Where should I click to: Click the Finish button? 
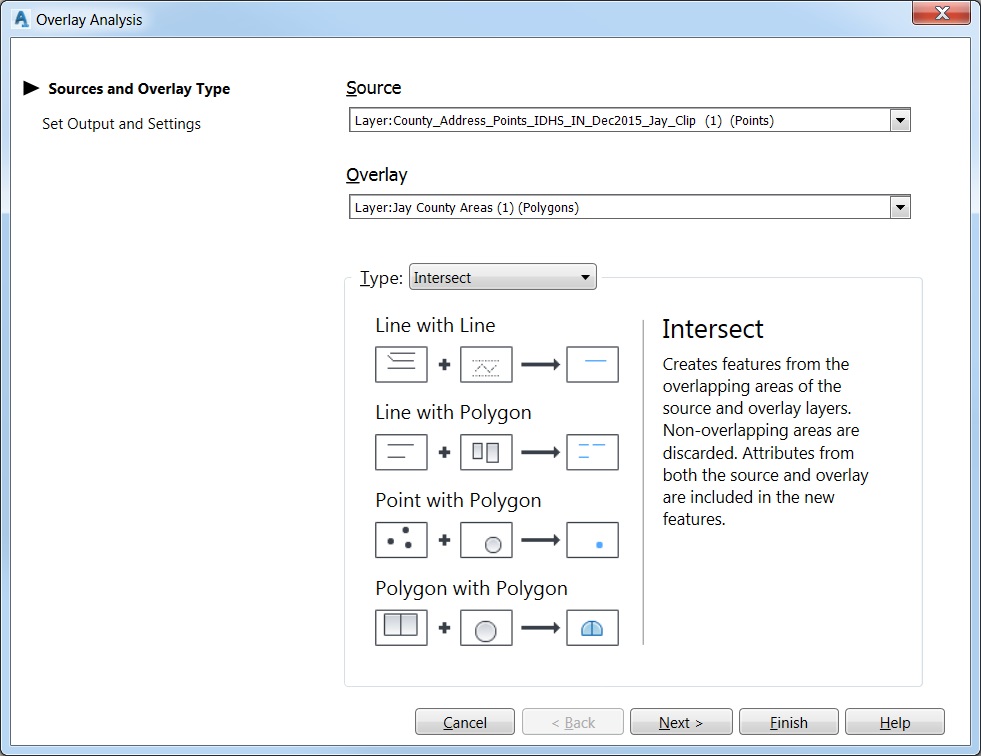[788, 722]
